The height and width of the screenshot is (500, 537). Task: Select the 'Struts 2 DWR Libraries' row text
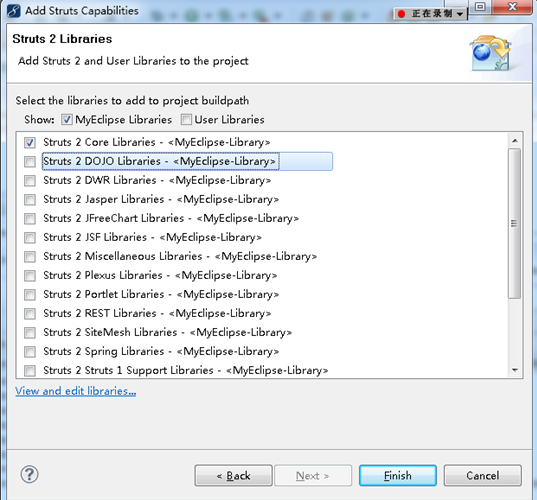tap(157, 180)
